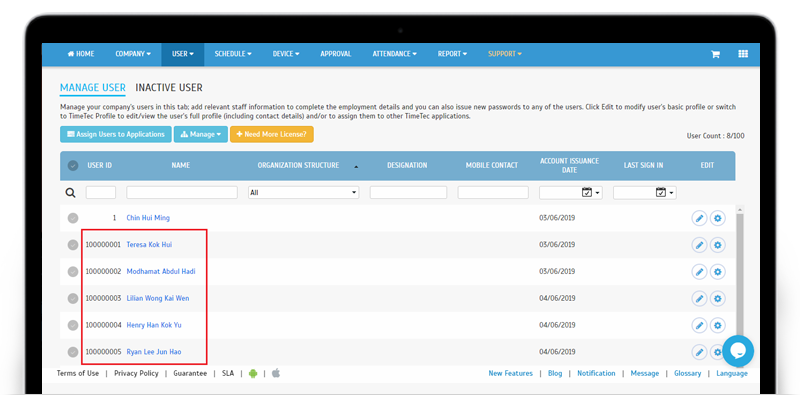
Task: Edit Henry Han Kok Yu with pencil icon
Action: (699, 325)
